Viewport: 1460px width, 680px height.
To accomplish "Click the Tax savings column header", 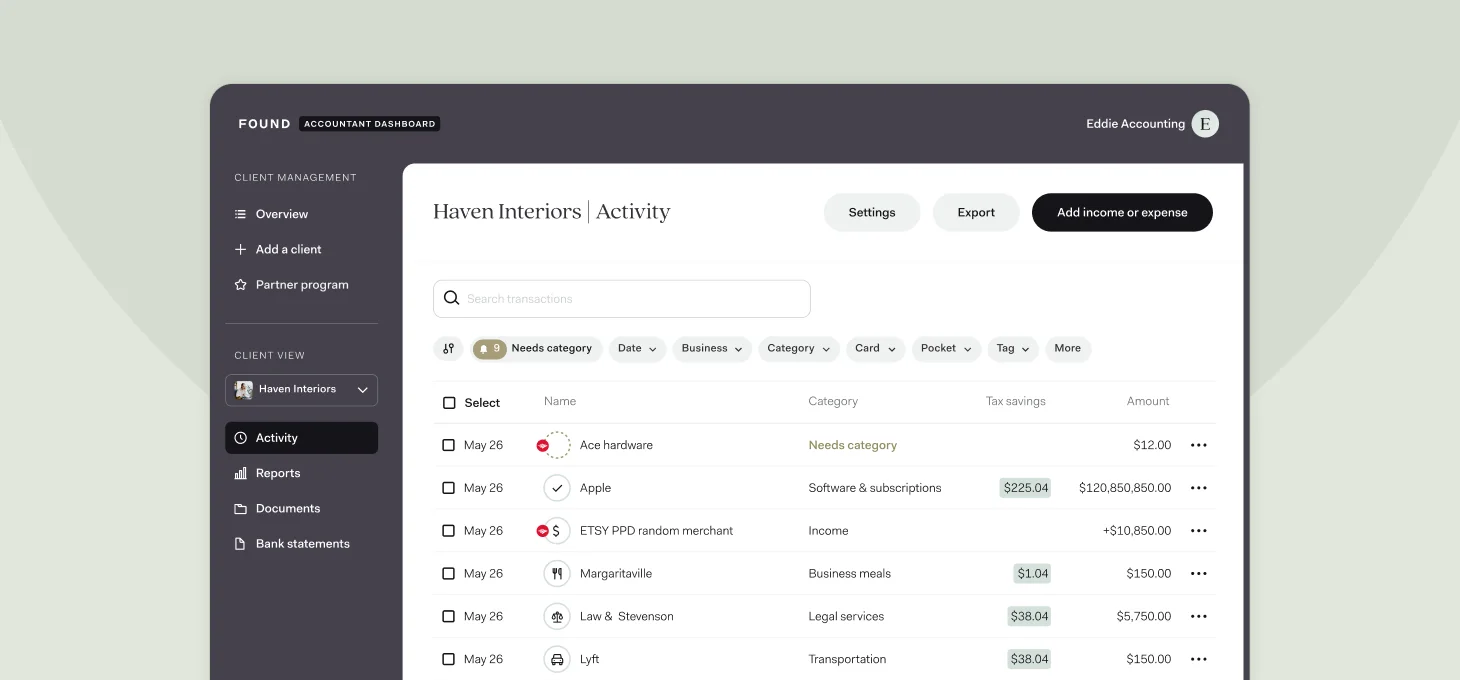I will click(1016, 401).
